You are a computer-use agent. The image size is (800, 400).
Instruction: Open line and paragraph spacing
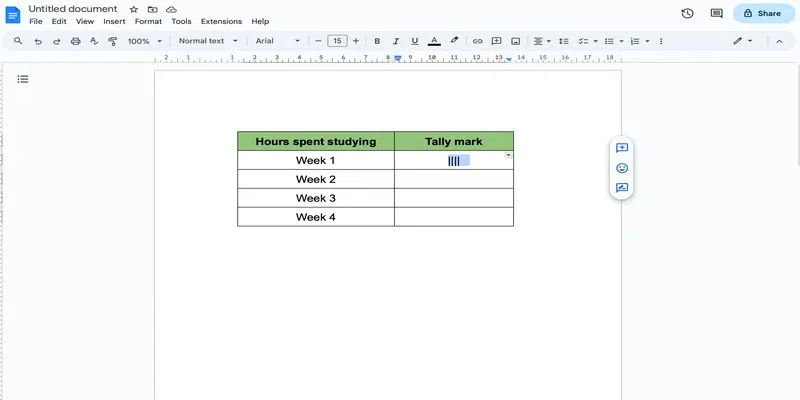click(563, 41)
